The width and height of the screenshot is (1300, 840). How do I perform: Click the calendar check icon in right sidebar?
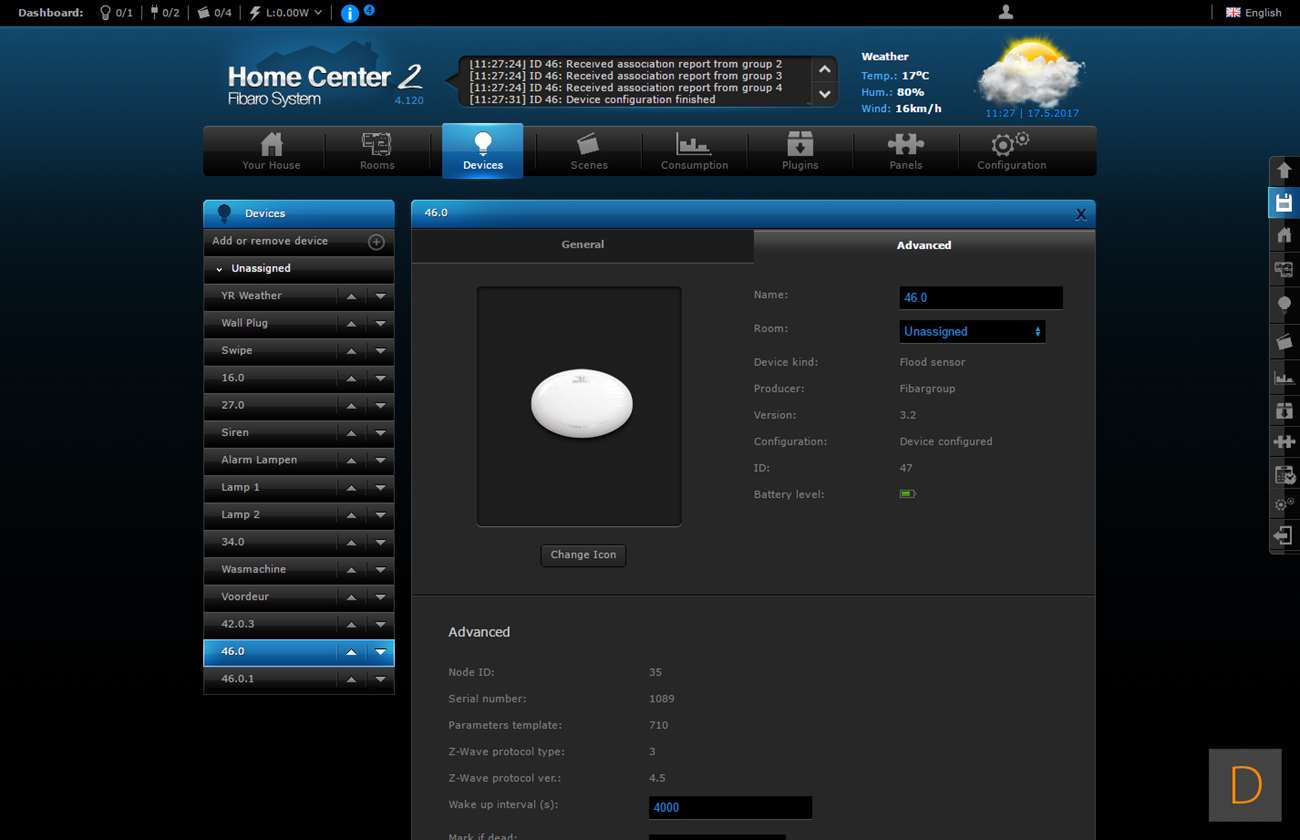coord(1284,474)
